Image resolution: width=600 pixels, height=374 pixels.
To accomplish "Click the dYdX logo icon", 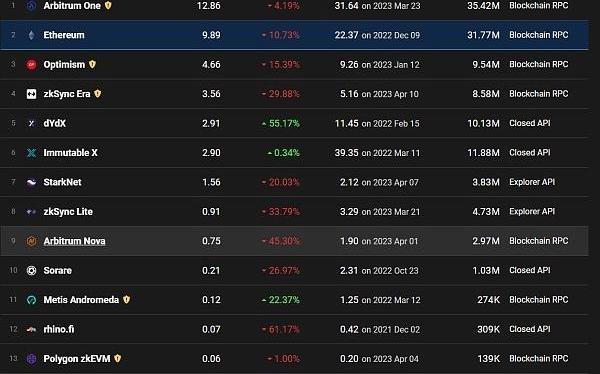I will pyautogui.click(x=31, y=123).
